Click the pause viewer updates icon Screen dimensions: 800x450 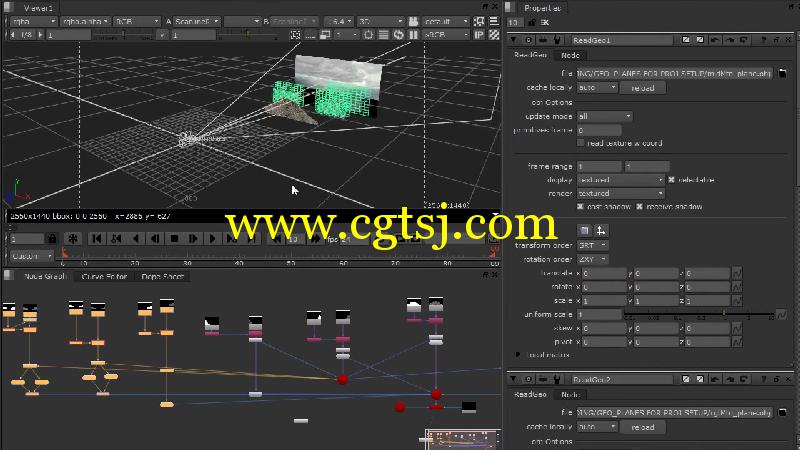[x=413, y=35]
